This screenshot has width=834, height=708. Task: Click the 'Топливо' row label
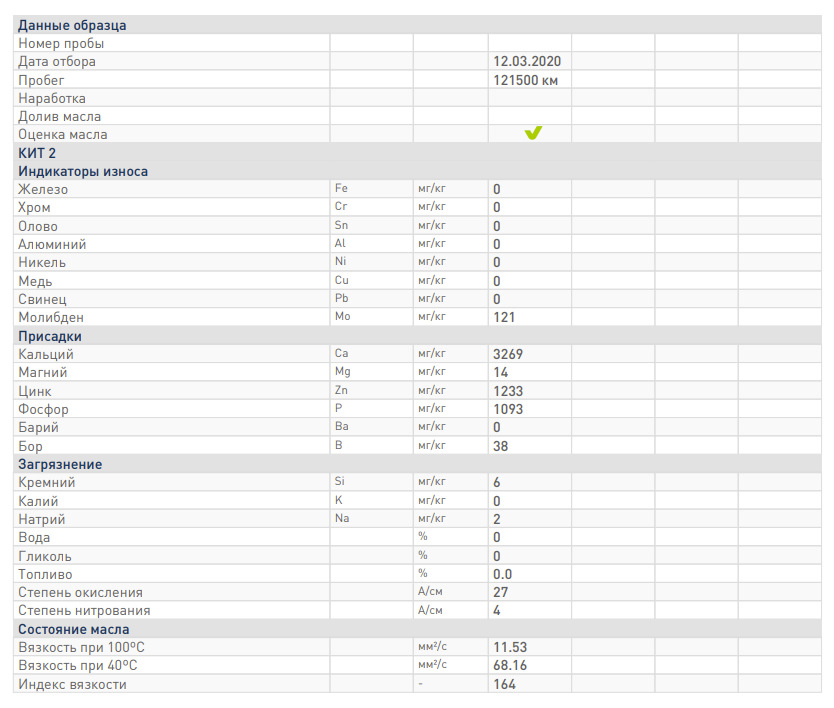click(45, 574)
